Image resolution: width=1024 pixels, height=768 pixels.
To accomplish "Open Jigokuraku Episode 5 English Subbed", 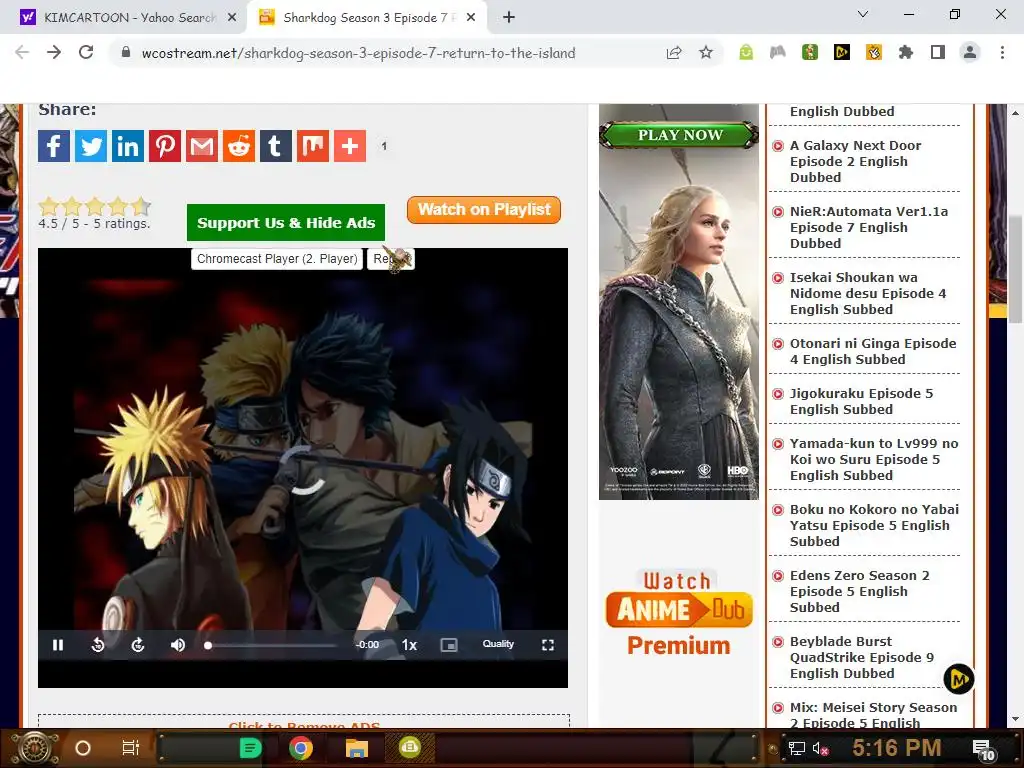I will [861, 401].
